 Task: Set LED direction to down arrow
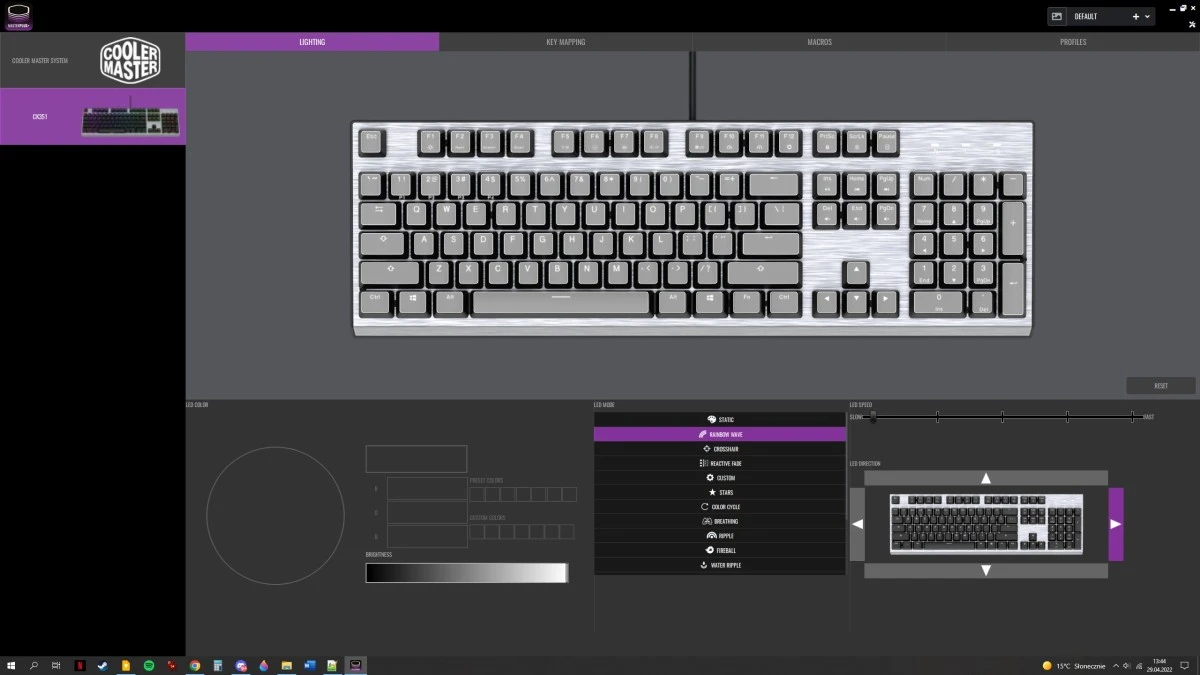point(986,570)
